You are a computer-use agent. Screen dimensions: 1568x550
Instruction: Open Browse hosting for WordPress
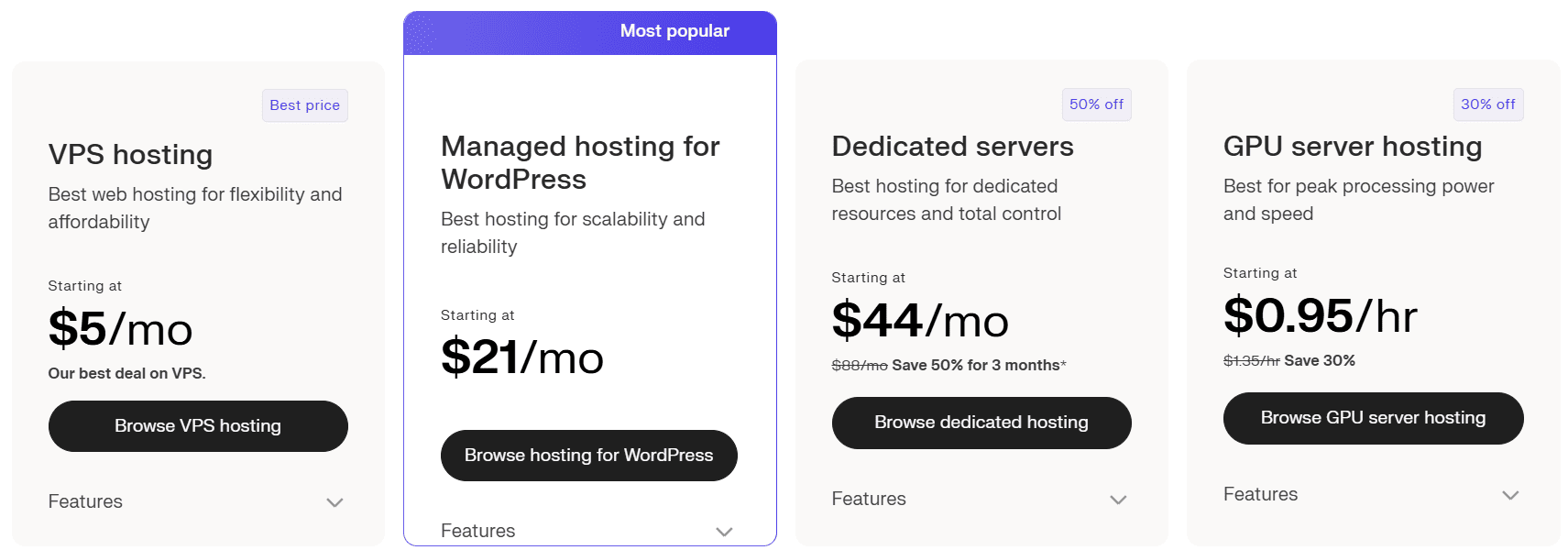588,456
